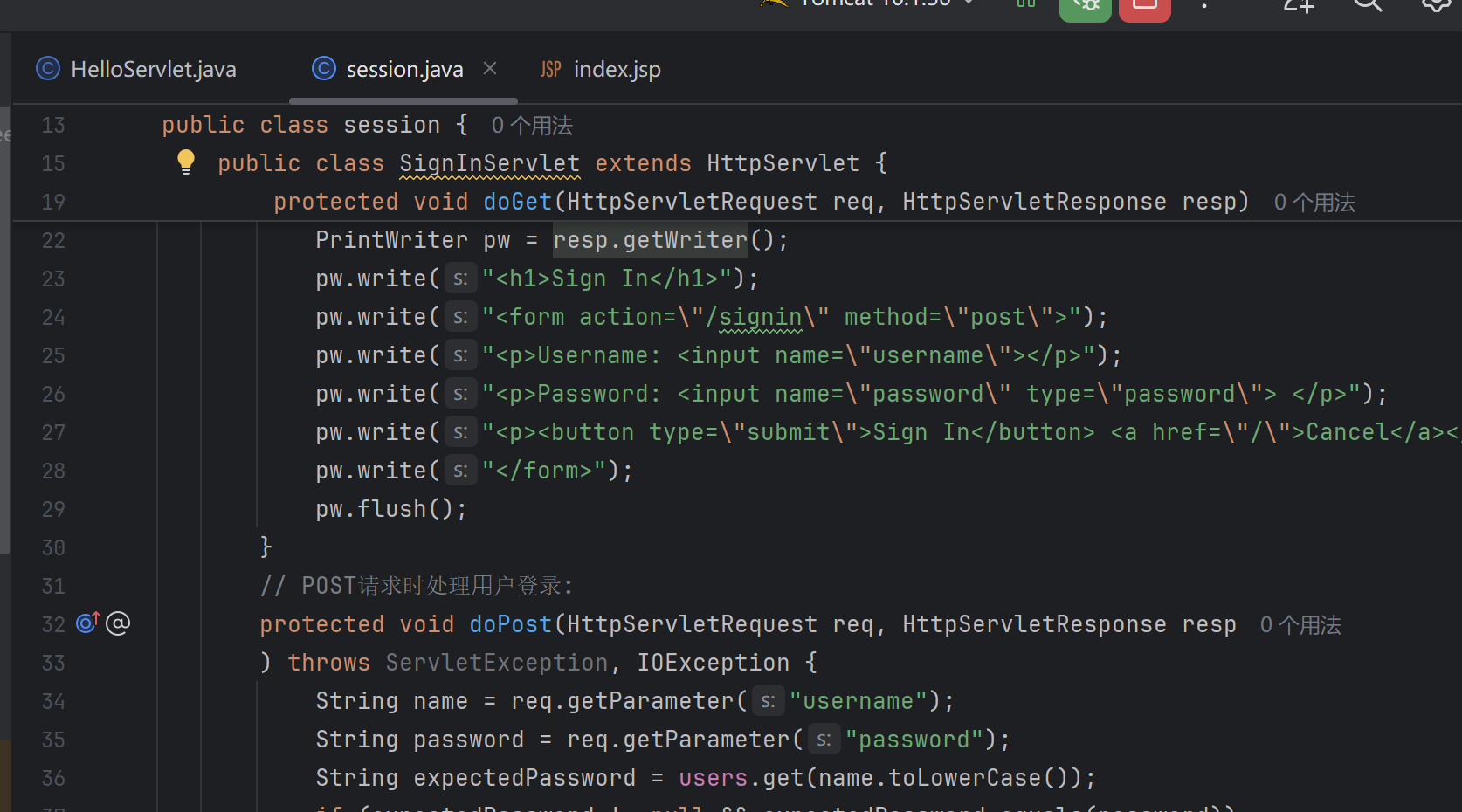Stop the running Tomcat server with the red button
The image size is (1462, 812).
point(1144,7)
